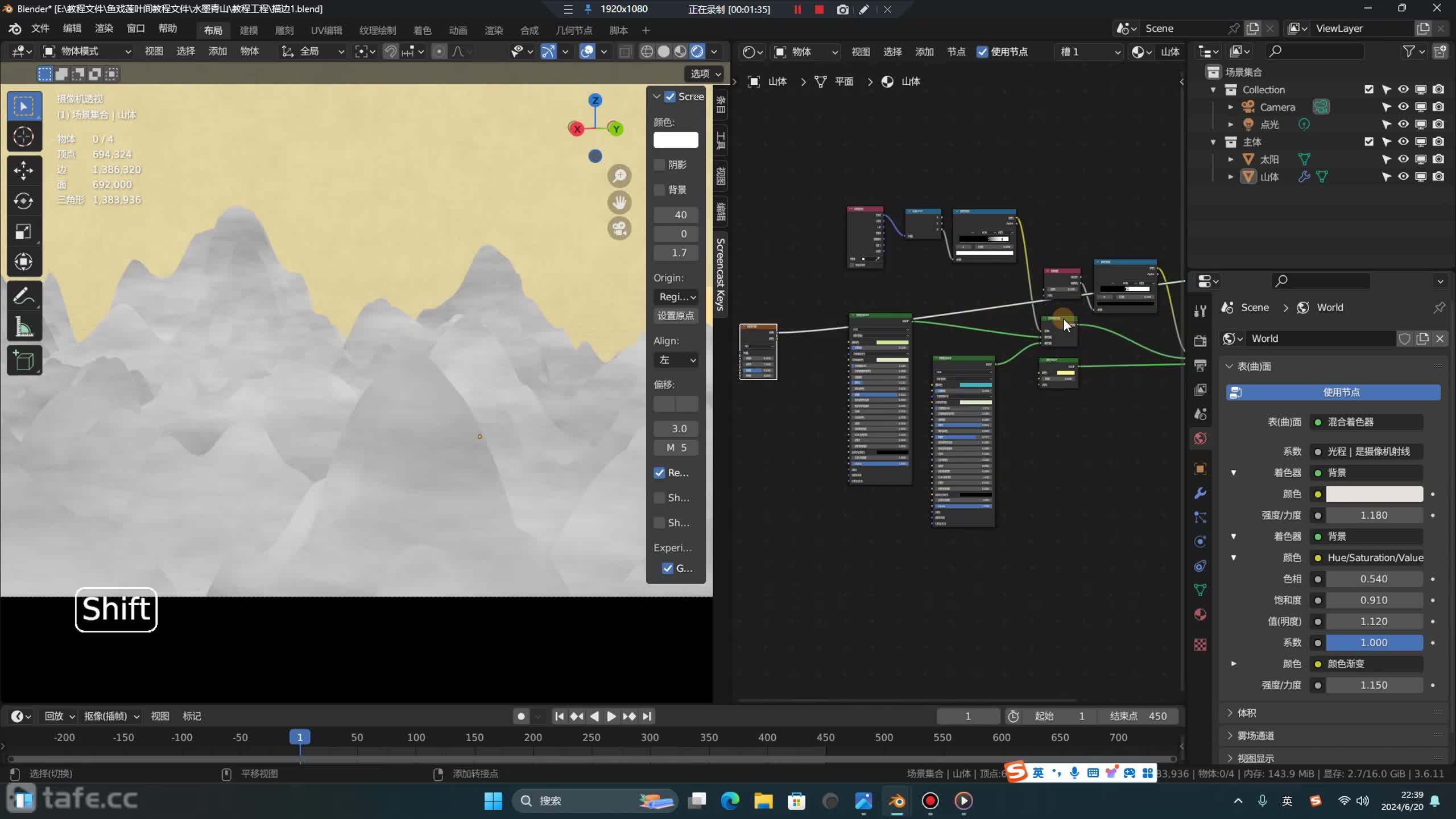1456x819 pixels.
Task: Select the Transform tool
Action: point(24,262)
